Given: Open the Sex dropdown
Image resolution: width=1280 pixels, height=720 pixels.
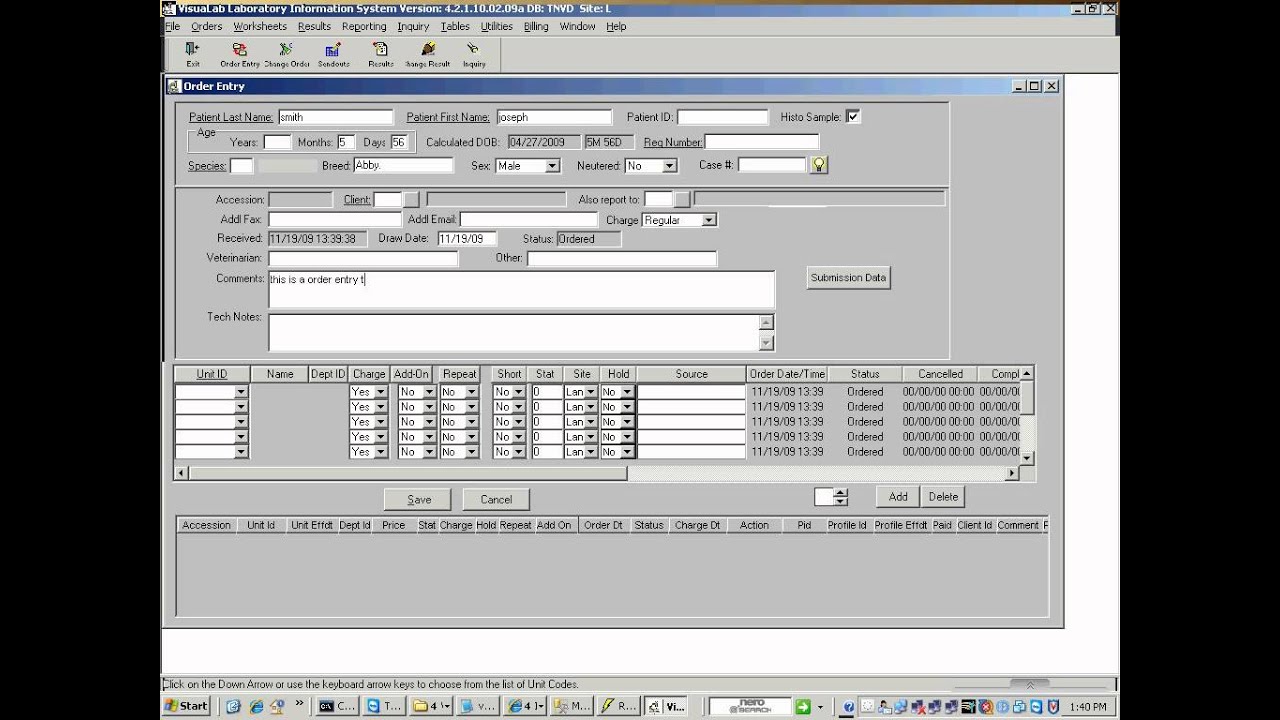Looking at the screenshot, I should (552, 166).
